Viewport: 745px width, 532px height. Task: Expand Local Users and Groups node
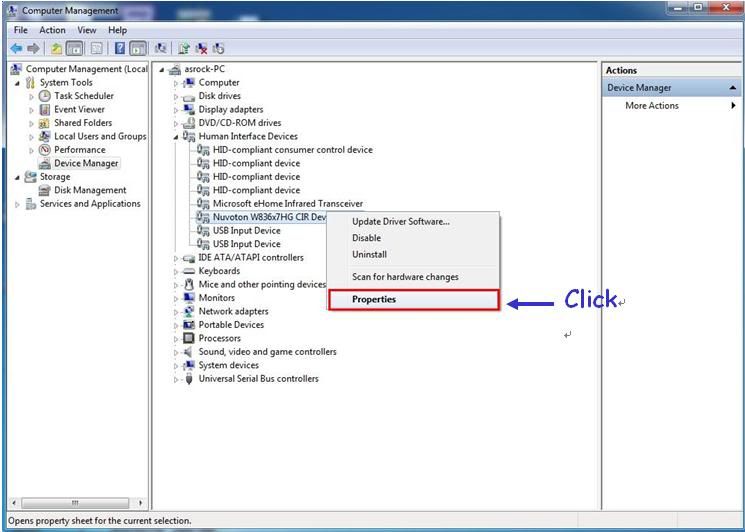(31, 137)
